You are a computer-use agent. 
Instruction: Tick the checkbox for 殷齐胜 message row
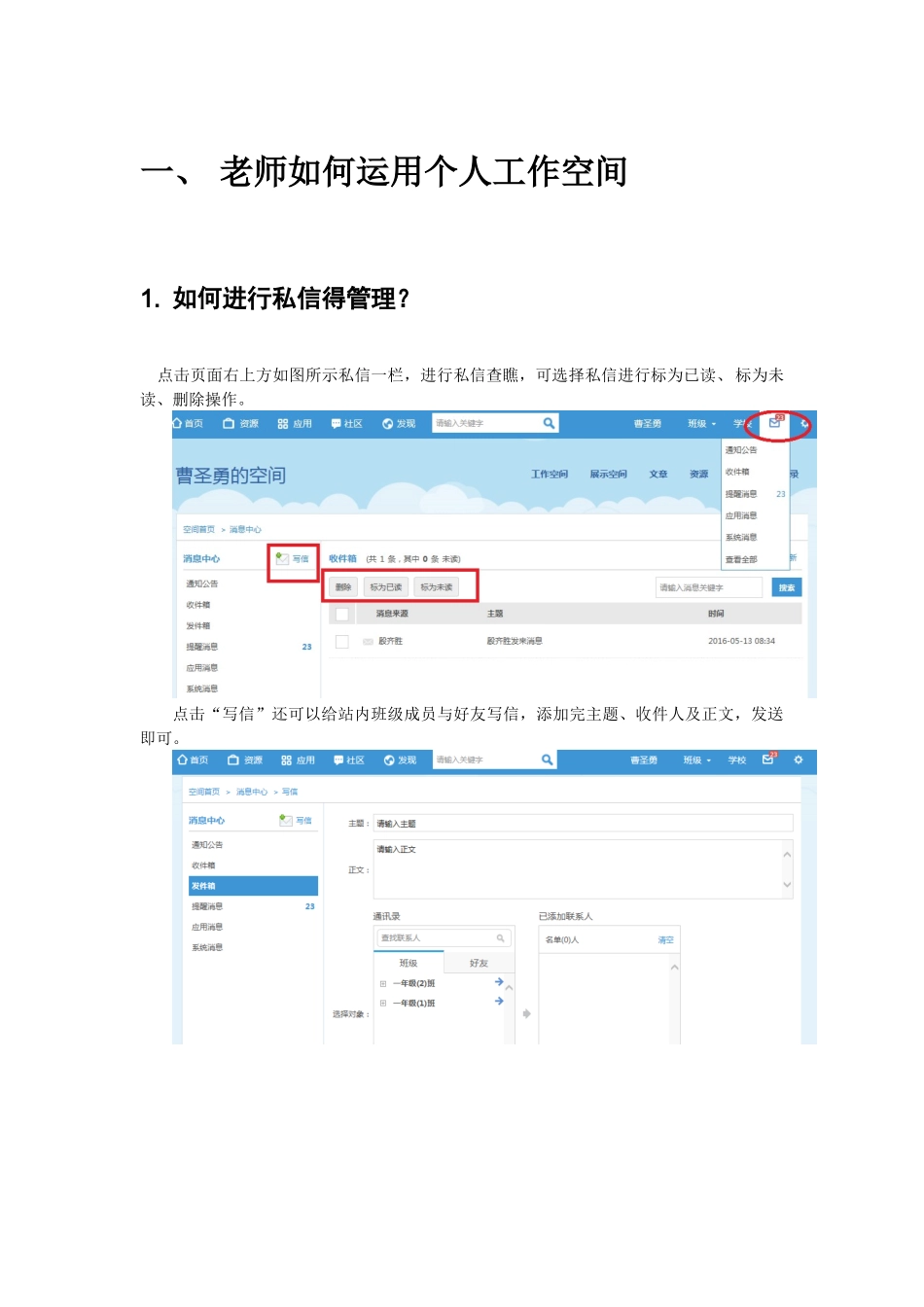(342, 642)
